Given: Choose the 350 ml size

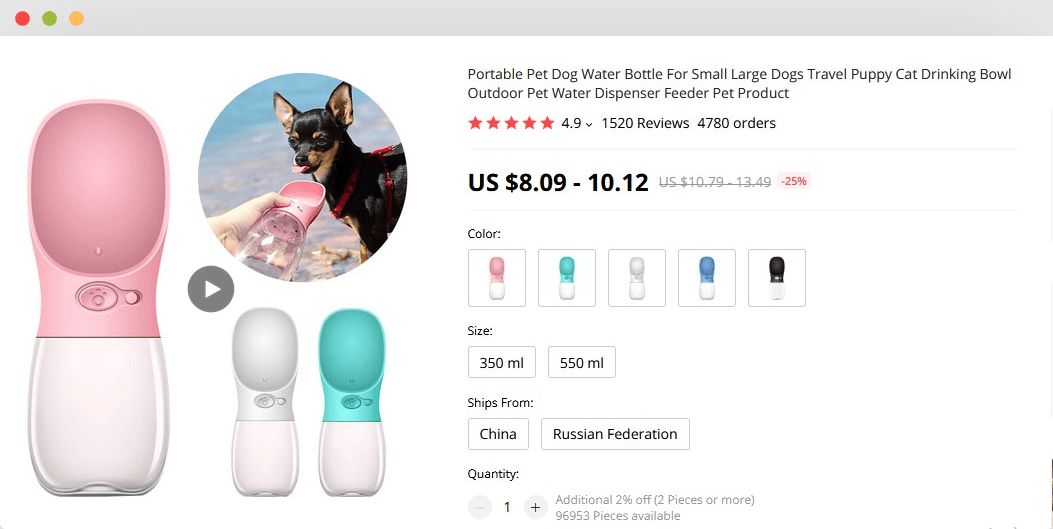Looking at the screenshot, I should (x=502, y=363).
